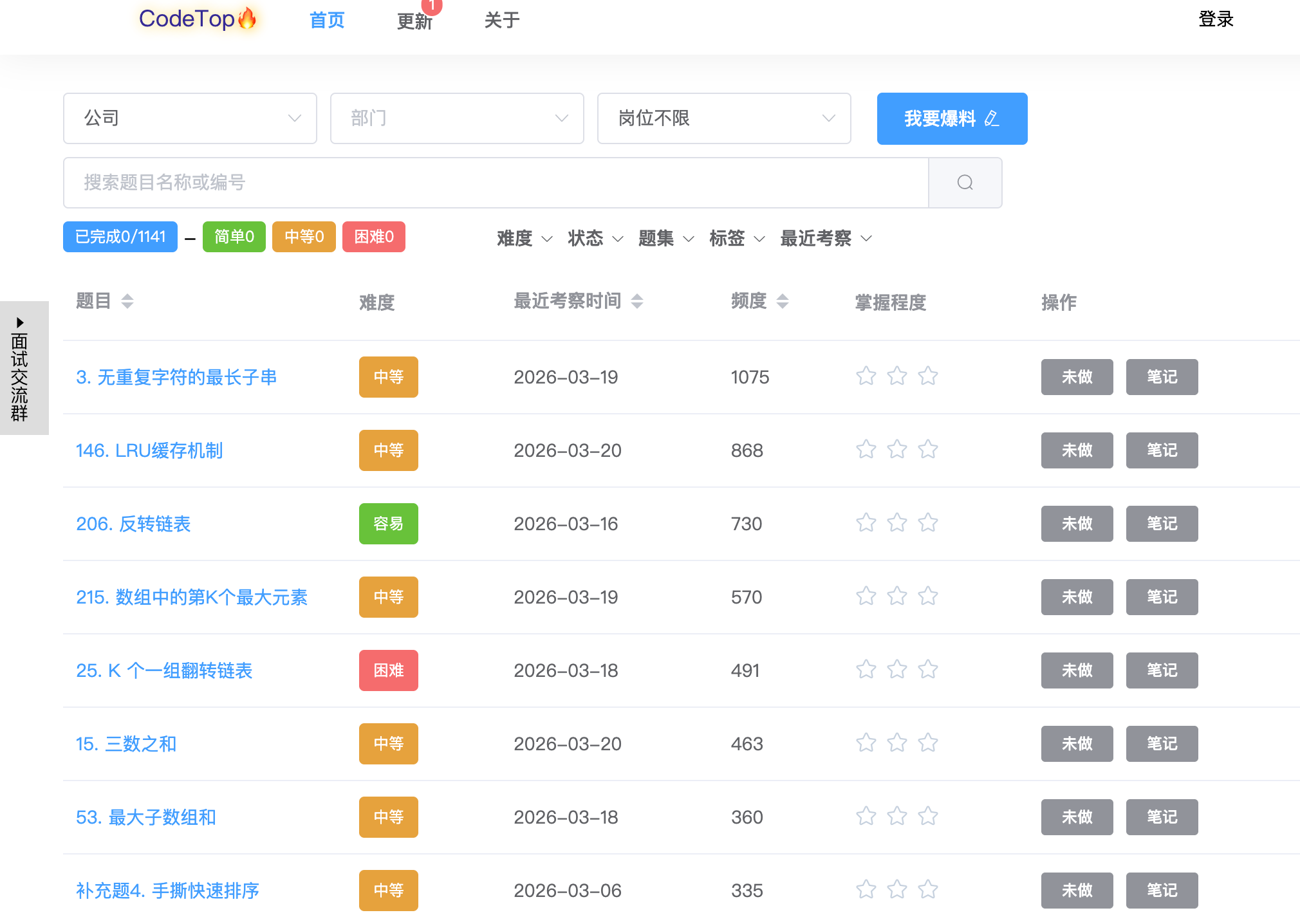This screenshot has width=1300, height=924.
Task: Open 笔记 for 最大子数组和
Action: click(1162, 817)
